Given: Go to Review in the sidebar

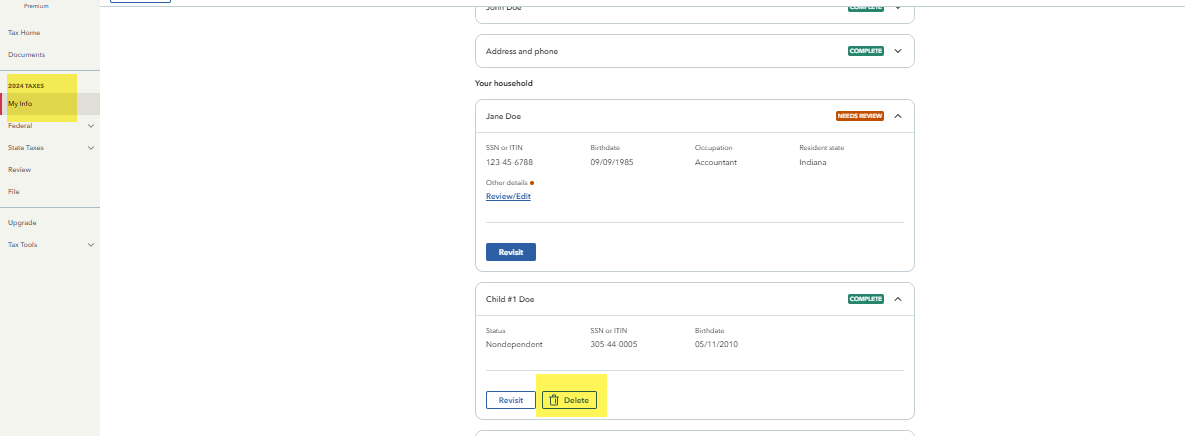Looking at the screenshot, I should (x=19, y=169).
